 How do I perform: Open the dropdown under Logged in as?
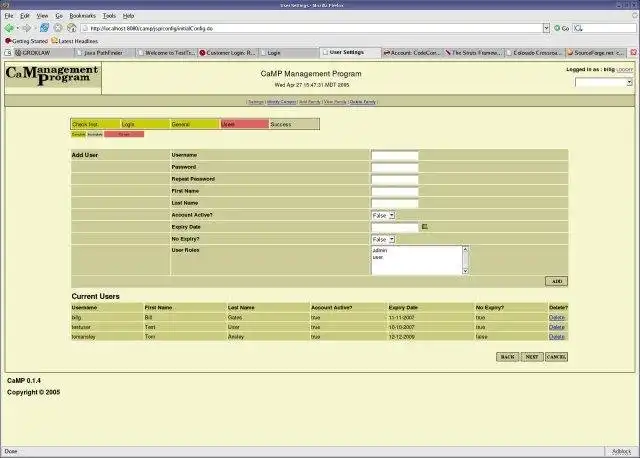pos(604,82)
